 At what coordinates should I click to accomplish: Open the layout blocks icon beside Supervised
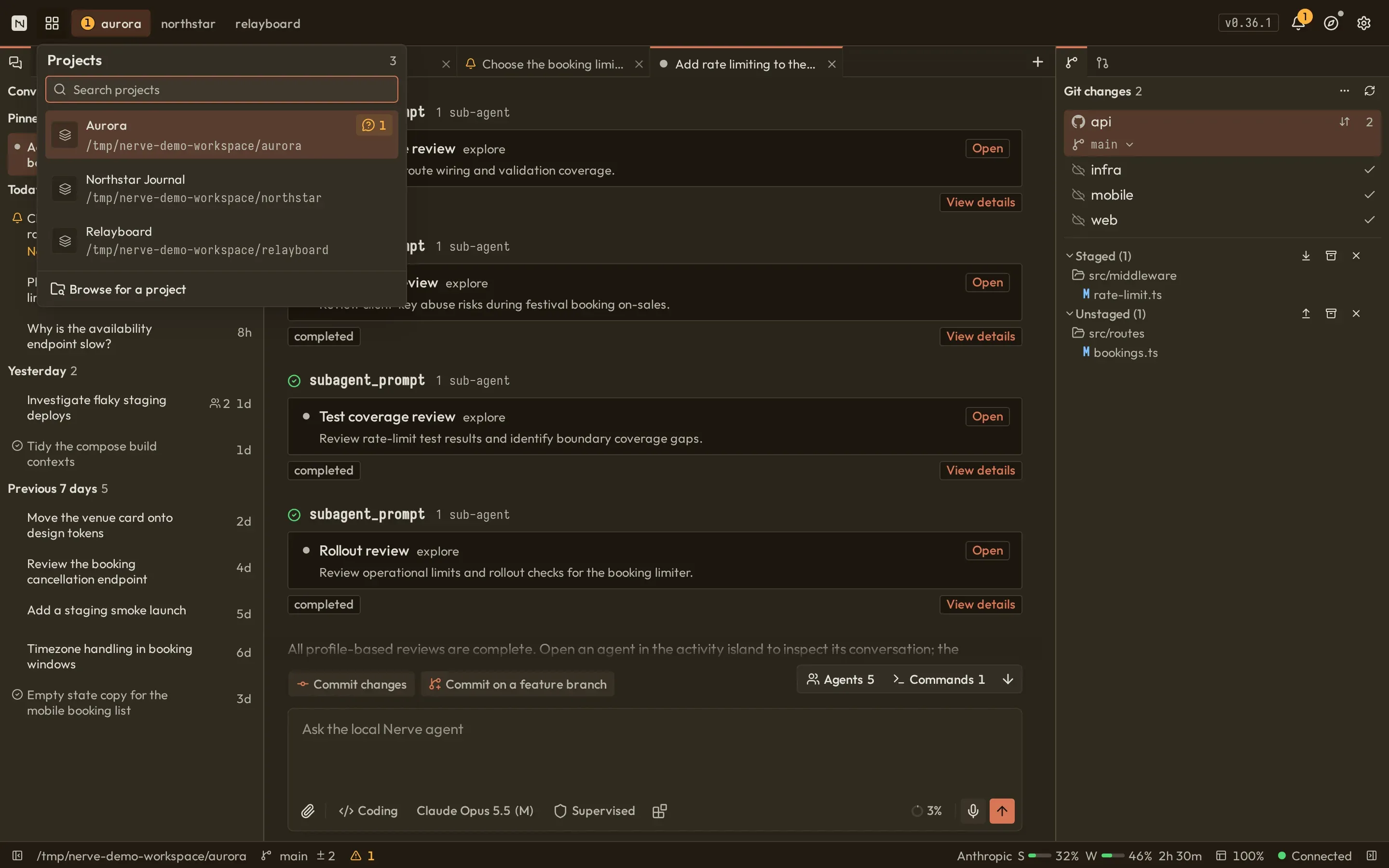[659, 811]
